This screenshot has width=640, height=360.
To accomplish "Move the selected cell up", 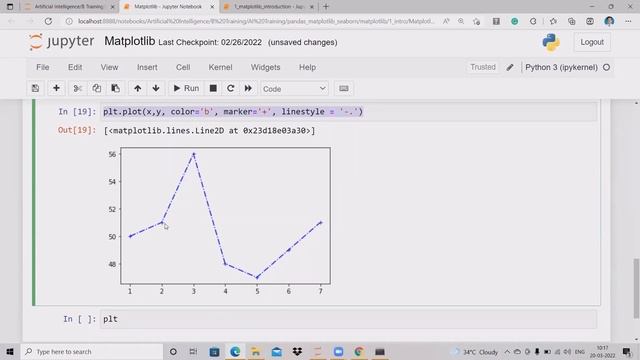I will pyautogui.click(x=138, y=89).
